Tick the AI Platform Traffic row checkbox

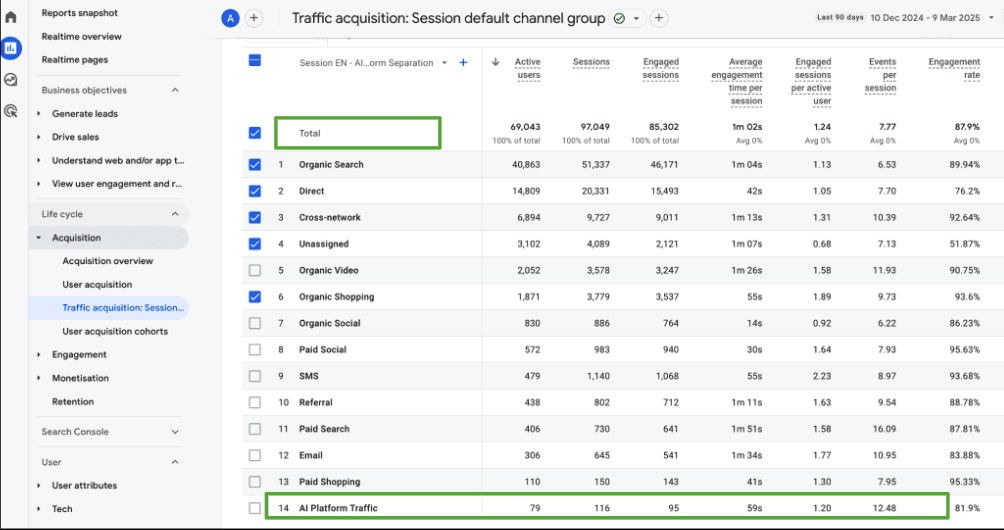(255, 509)
